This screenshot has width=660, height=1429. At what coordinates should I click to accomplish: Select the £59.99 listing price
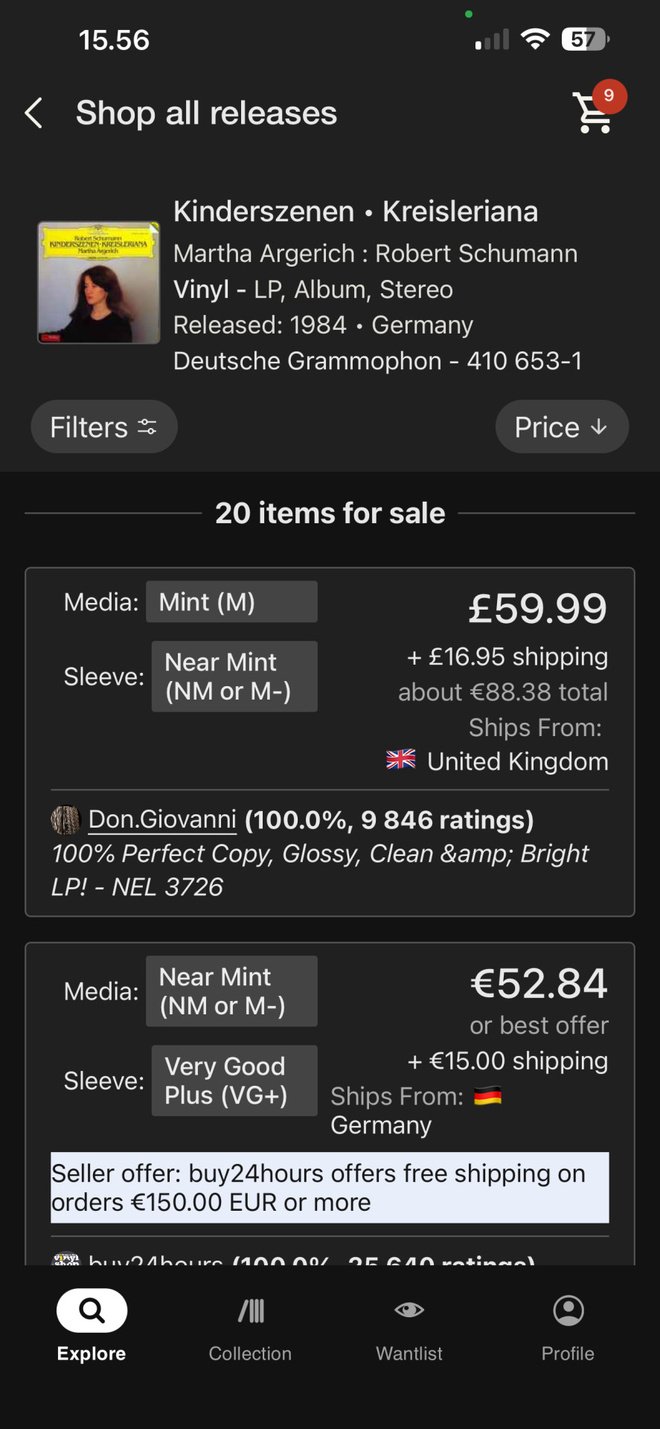point(538,609)
